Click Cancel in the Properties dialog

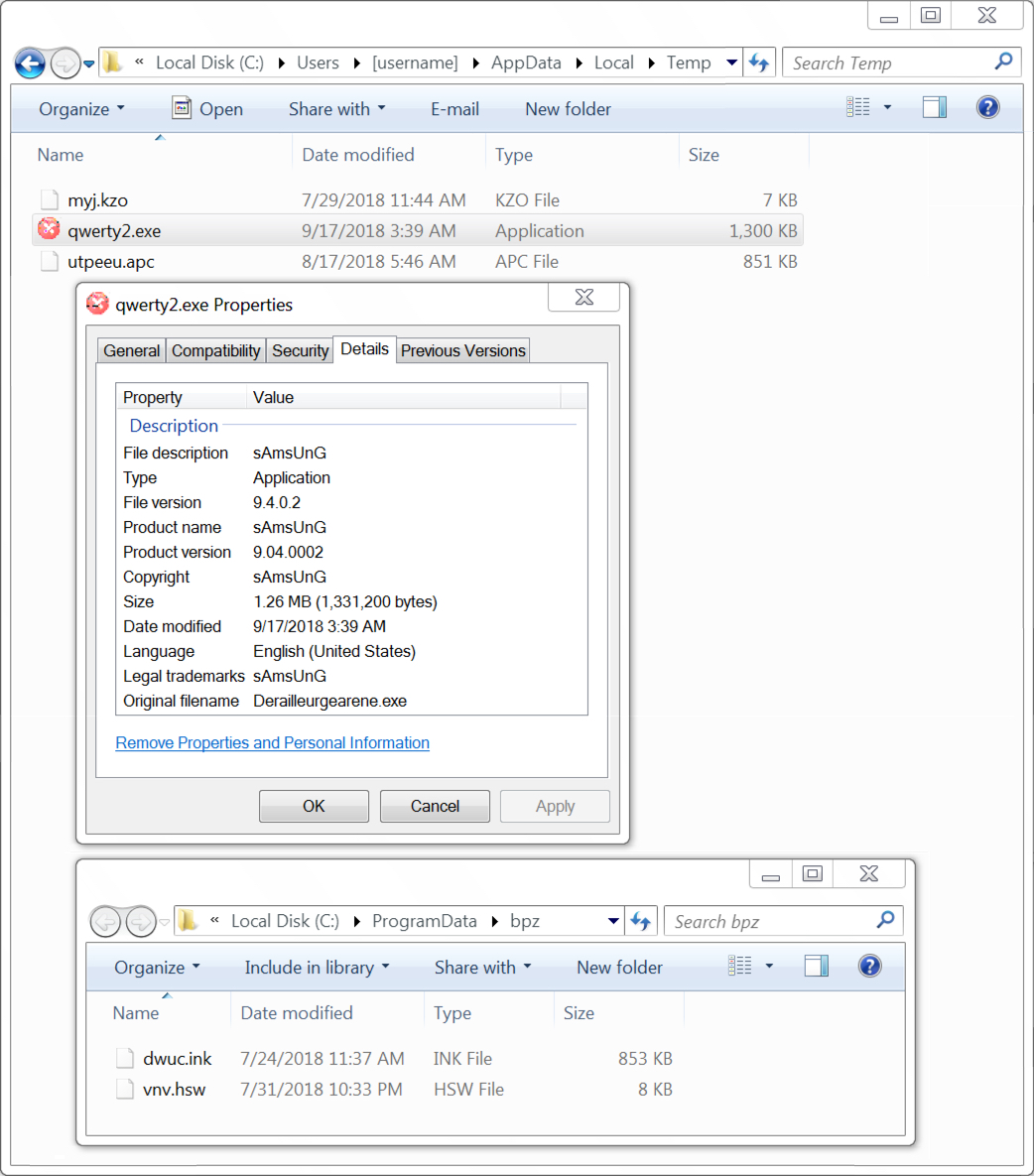(x=435, y=806)
